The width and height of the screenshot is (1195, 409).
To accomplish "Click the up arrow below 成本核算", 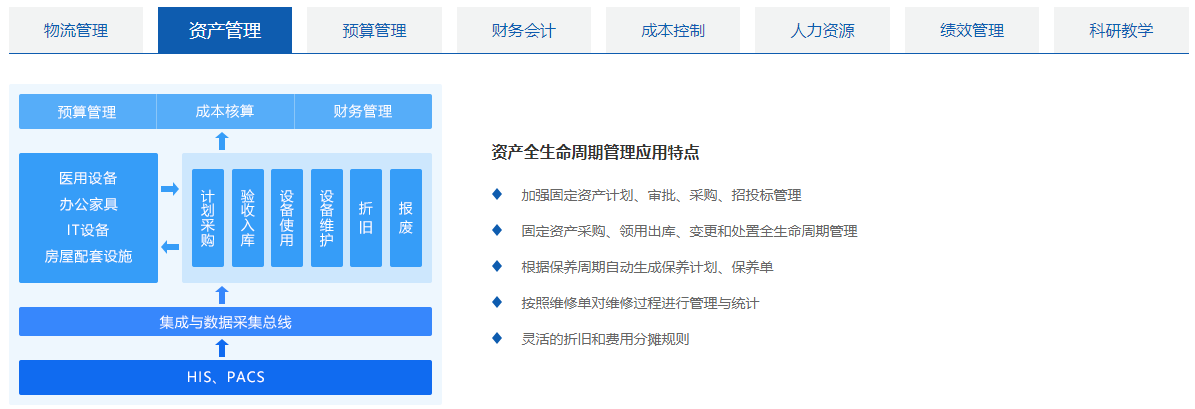I will (222, 141).
